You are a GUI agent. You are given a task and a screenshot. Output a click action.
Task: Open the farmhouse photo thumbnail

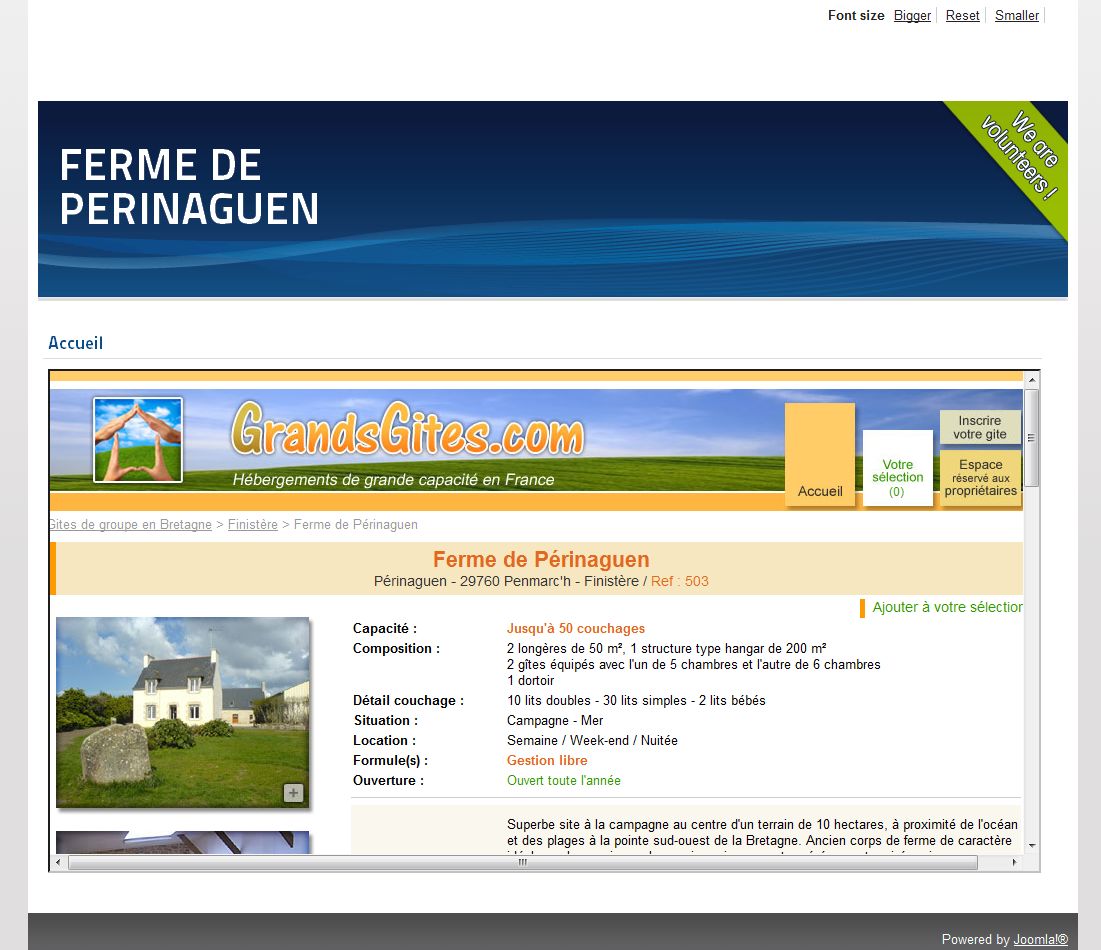point(183,712)
